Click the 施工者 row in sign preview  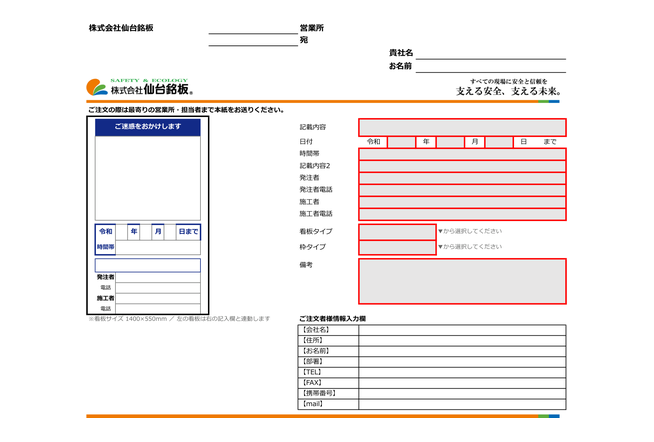148,299
